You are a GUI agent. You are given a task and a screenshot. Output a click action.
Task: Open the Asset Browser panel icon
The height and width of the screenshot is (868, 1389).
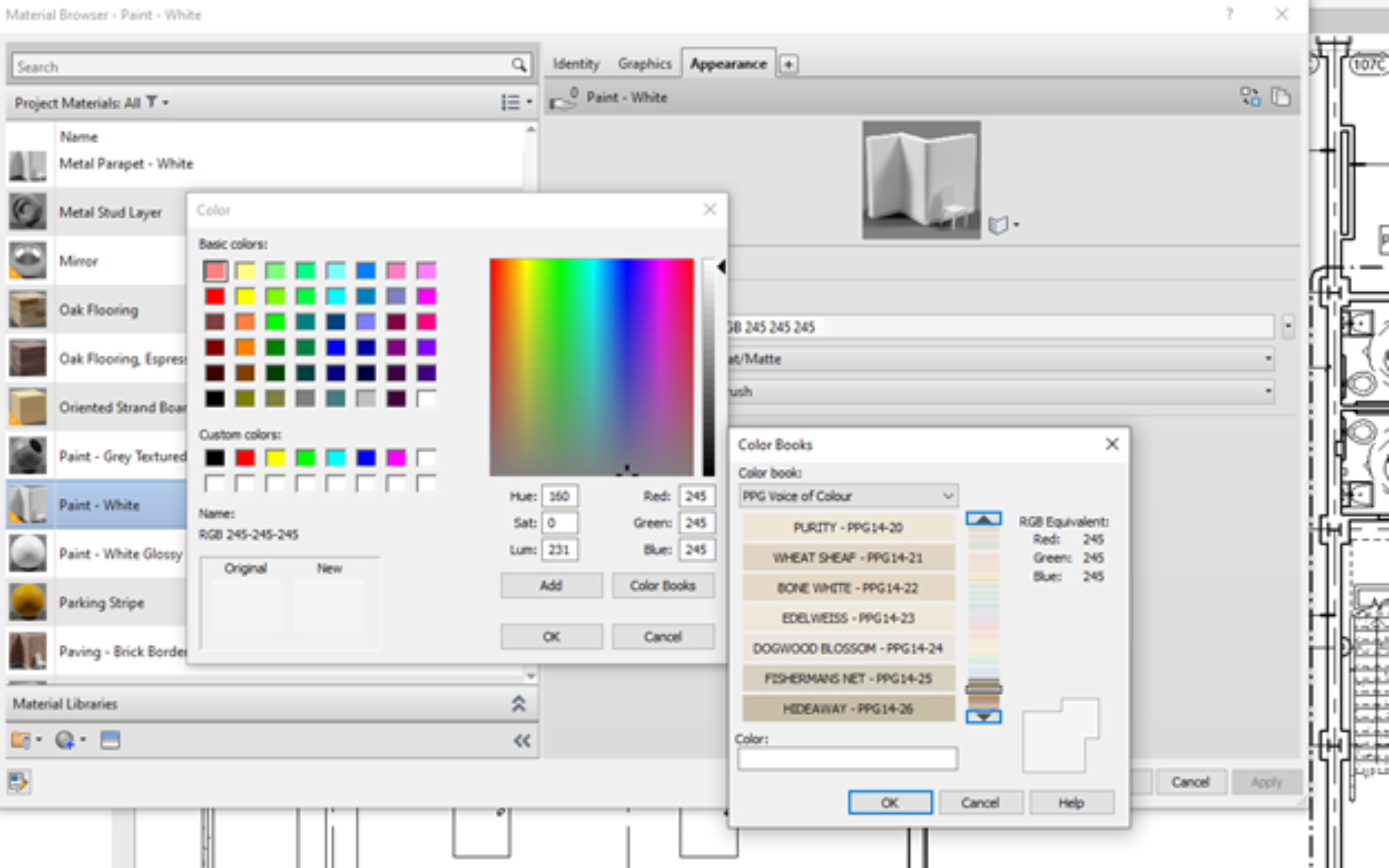pos(109,740)
